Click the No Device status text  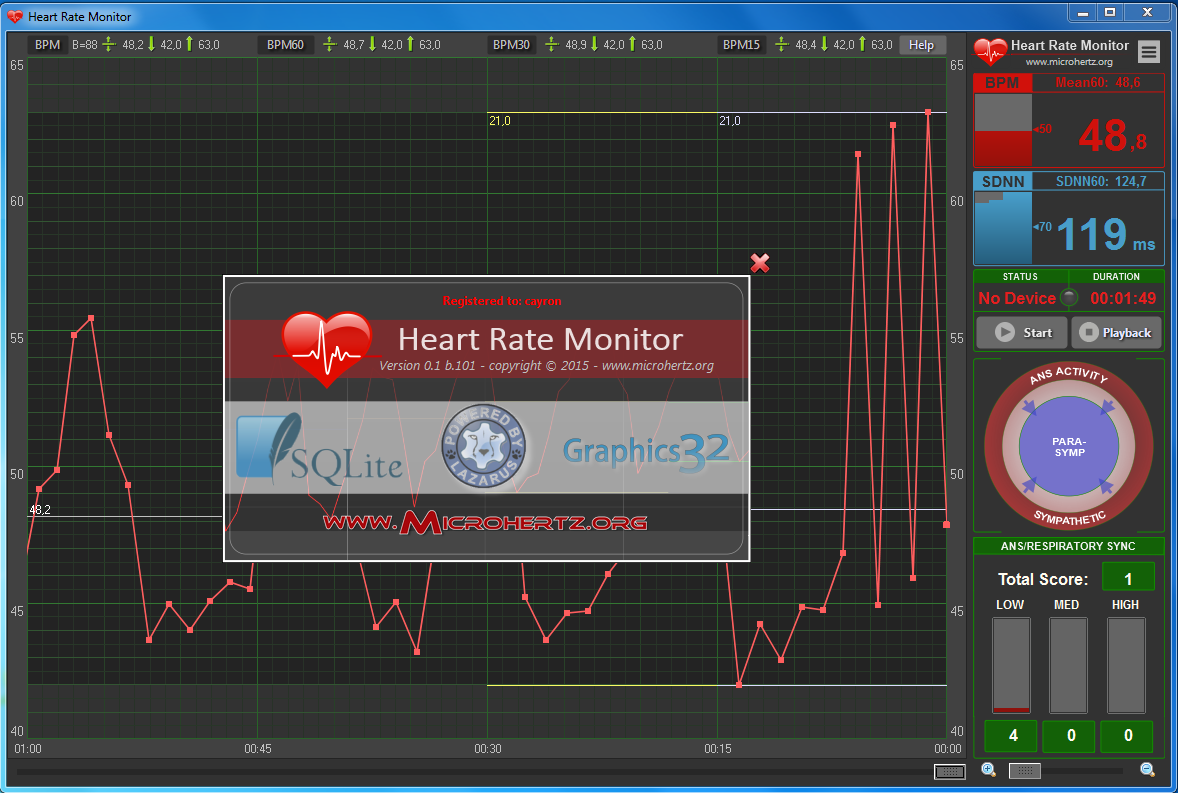click(1017, 298)
